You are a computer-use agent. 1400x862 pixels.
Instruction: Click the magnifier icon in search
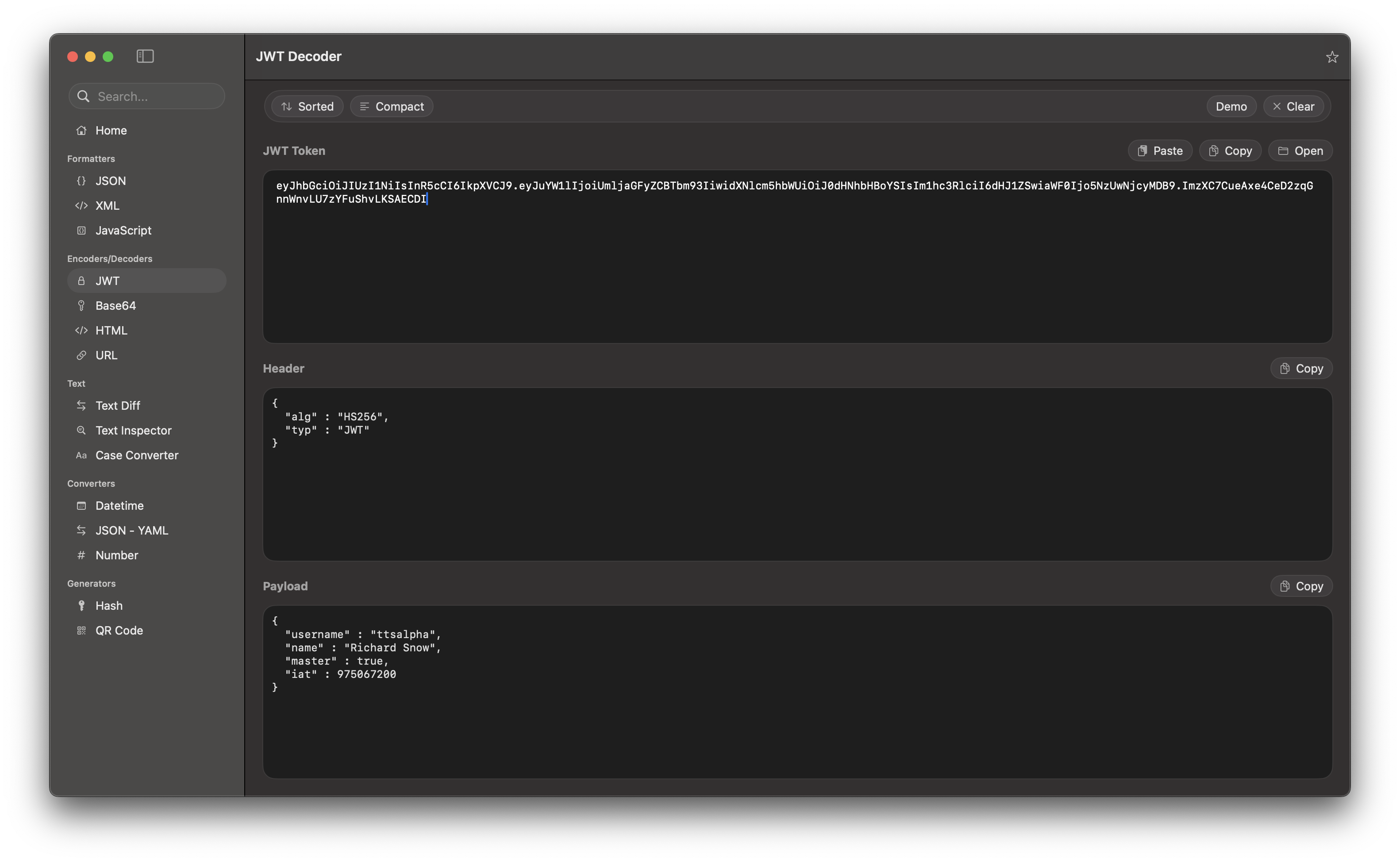[83, 96]
